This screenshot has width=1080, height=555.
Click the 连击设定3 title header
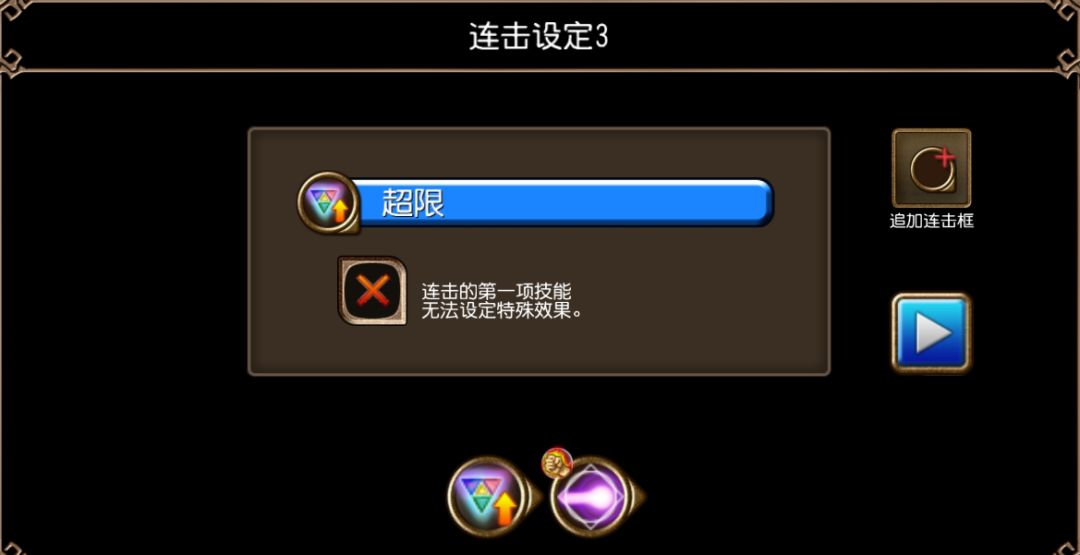(x=538, y=36)
